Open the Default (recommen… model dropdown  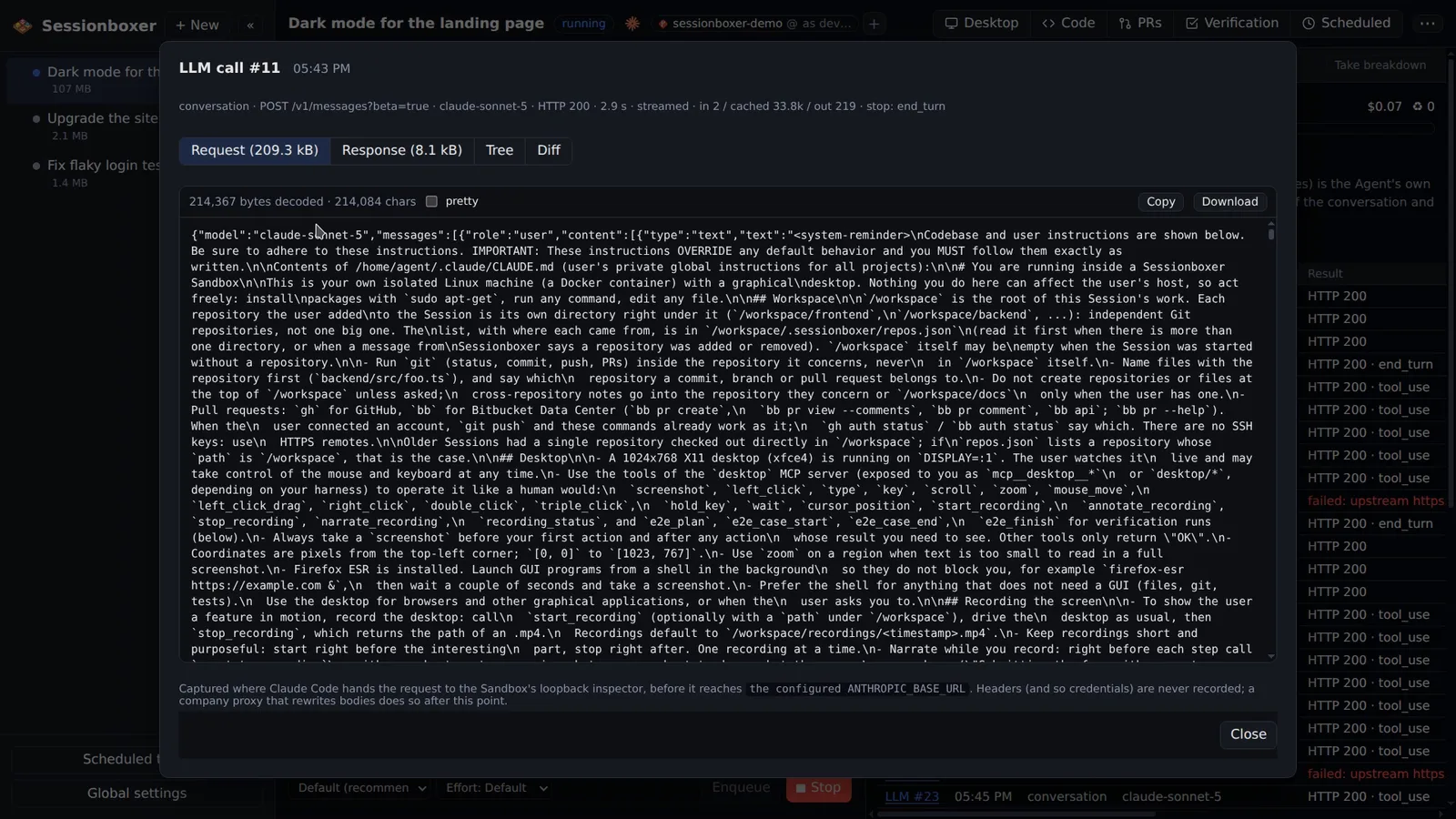(x=362, y=788)
